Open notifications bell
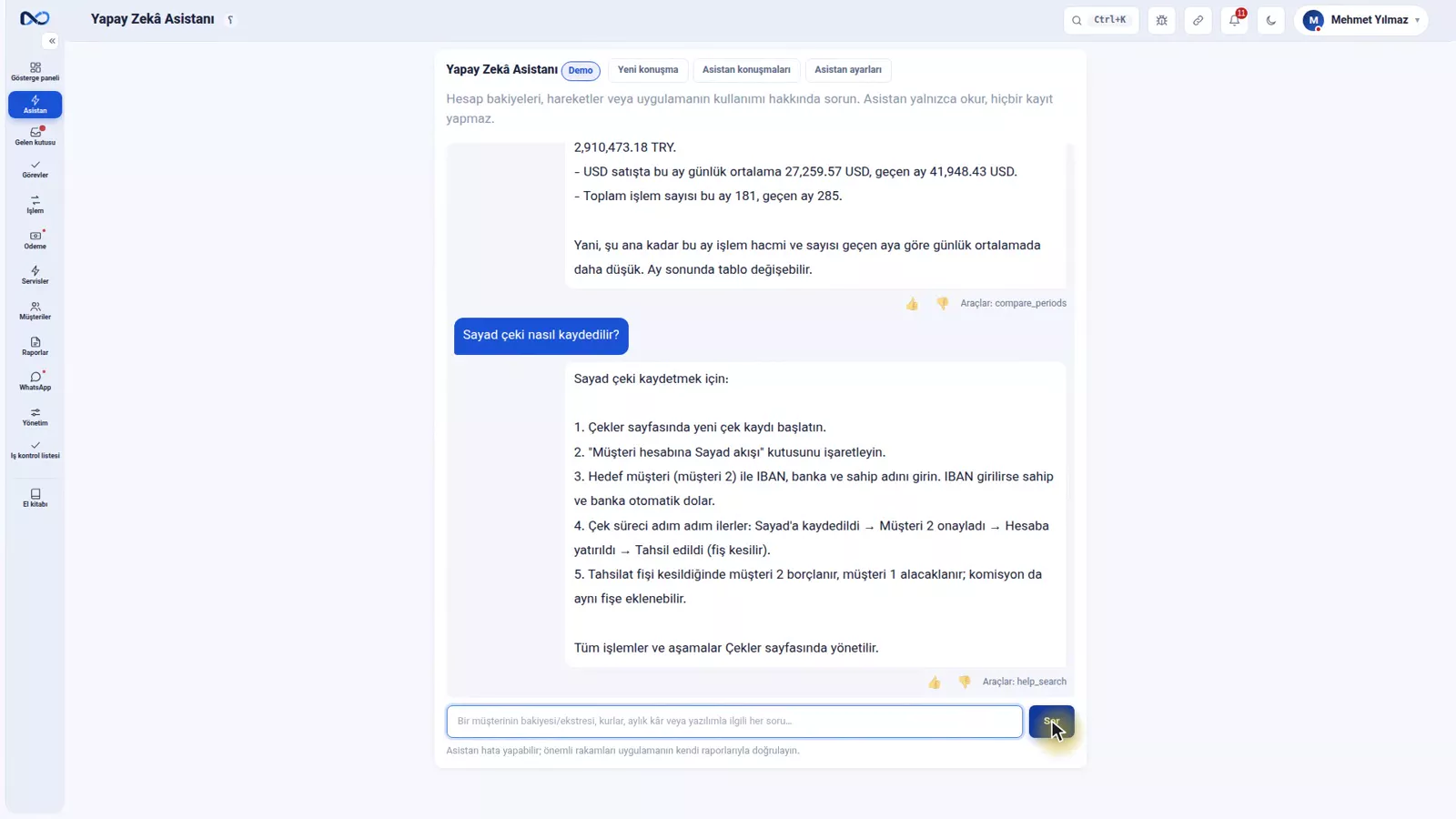Viewport: 1456px width, 819px height. 1235,20
